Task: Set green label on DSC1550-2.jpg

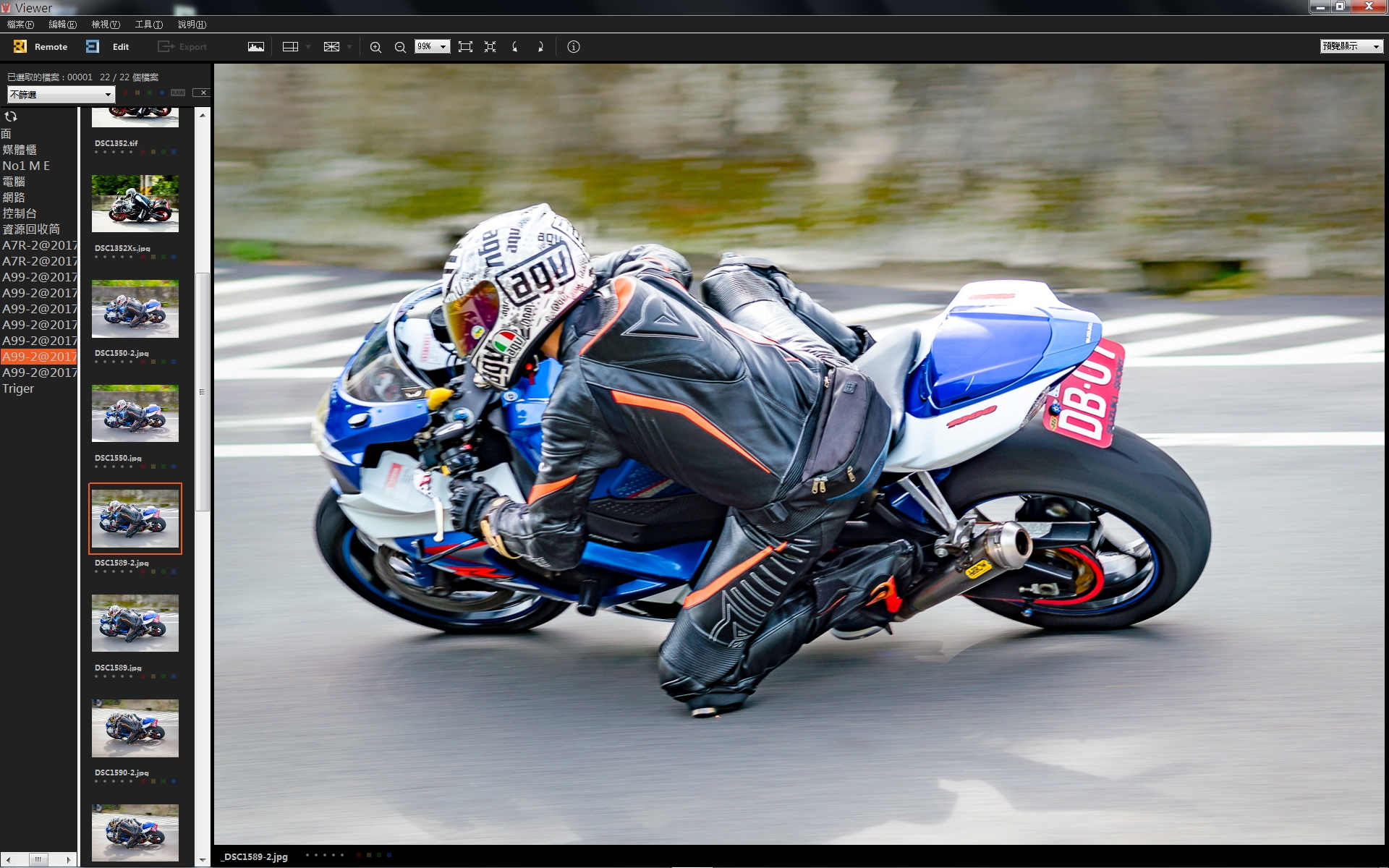Action: (163, 362)
